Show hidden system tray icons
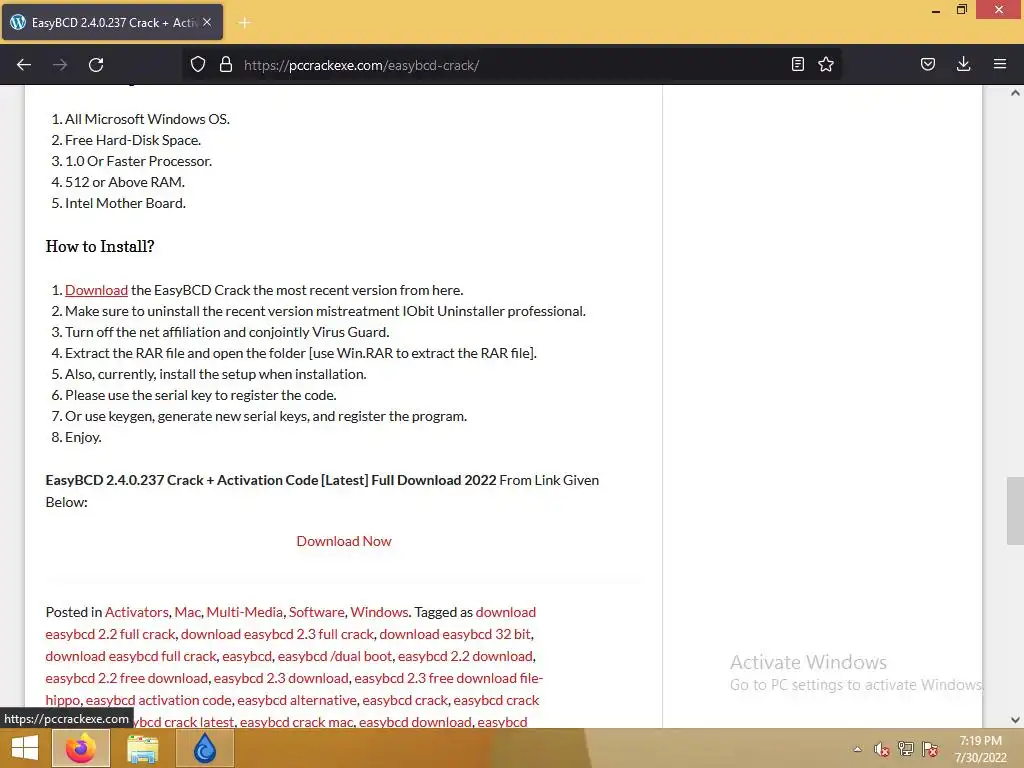This screenshot has width=1024, height=768. click(x=857, y=749)
